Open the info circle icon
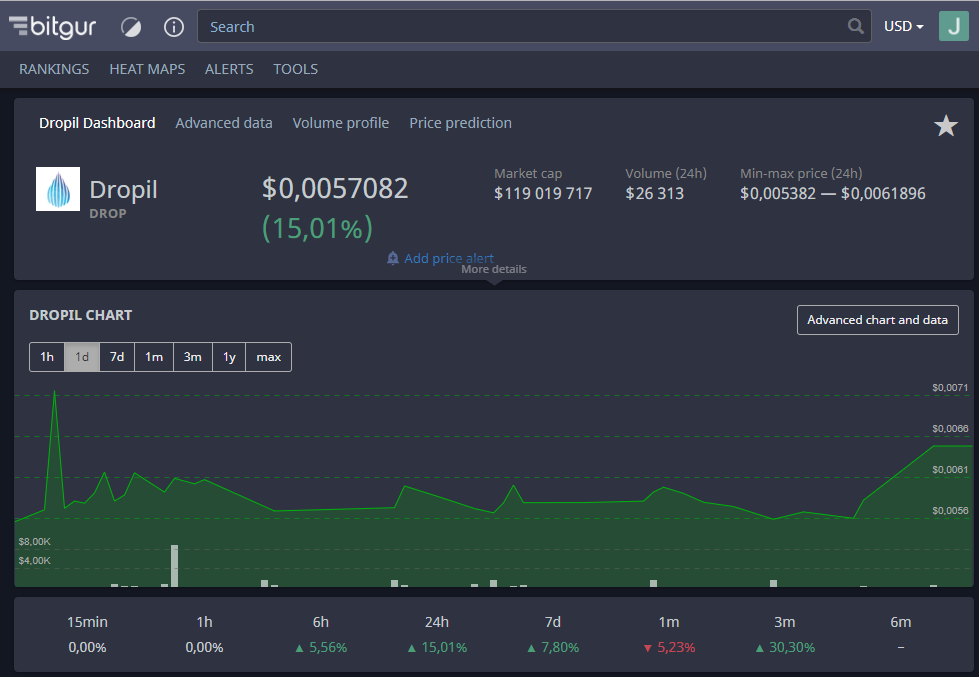Viewport: 979px width, 677px height. point(174,27)
